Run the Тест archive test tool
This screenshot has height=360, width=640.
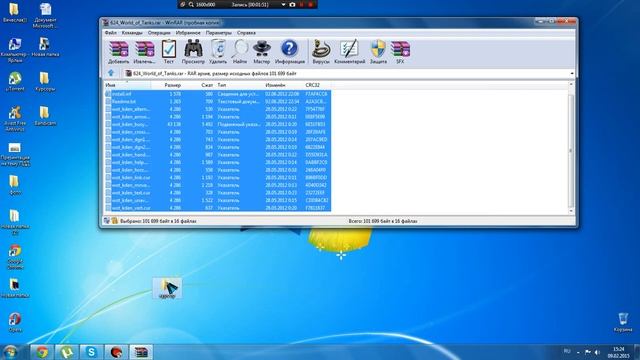click(x=169, y=52)
